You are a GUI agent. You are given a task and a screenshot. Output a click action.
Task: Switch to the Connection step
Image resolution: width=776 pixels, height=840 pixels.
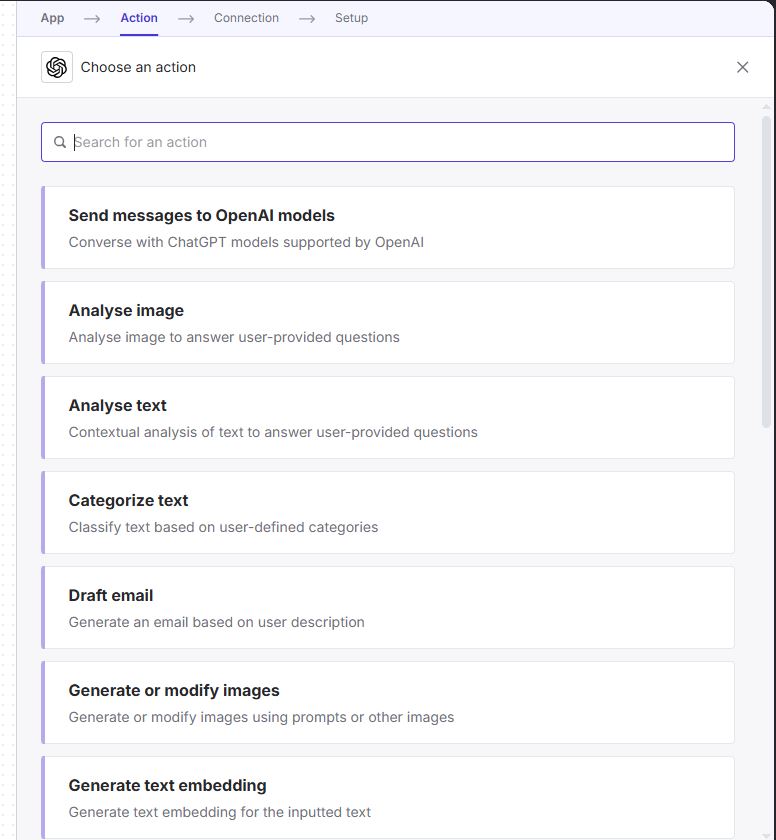[x=246, y=18]
